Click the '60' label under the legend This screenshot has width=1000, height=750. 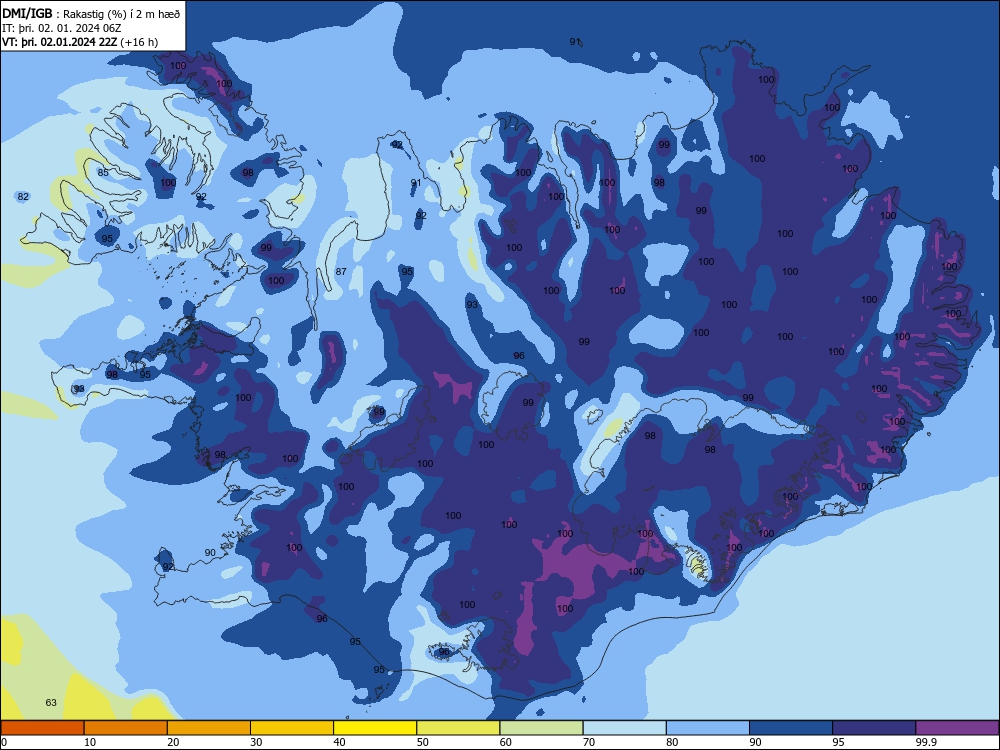tap(506, 742)
